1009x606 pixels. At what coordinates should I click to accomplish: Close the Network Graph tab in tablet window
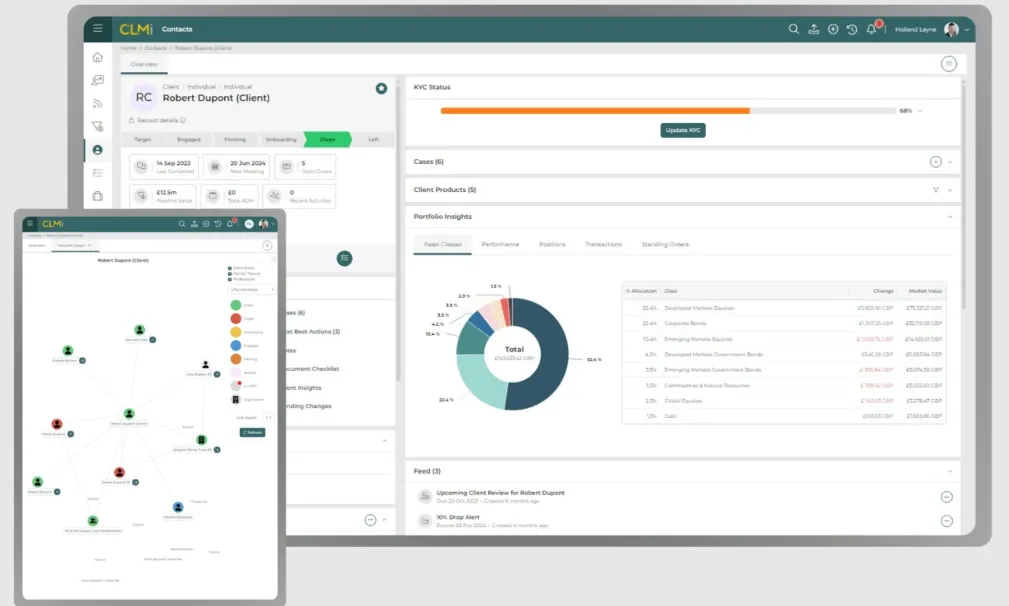(x=89, y=246)
